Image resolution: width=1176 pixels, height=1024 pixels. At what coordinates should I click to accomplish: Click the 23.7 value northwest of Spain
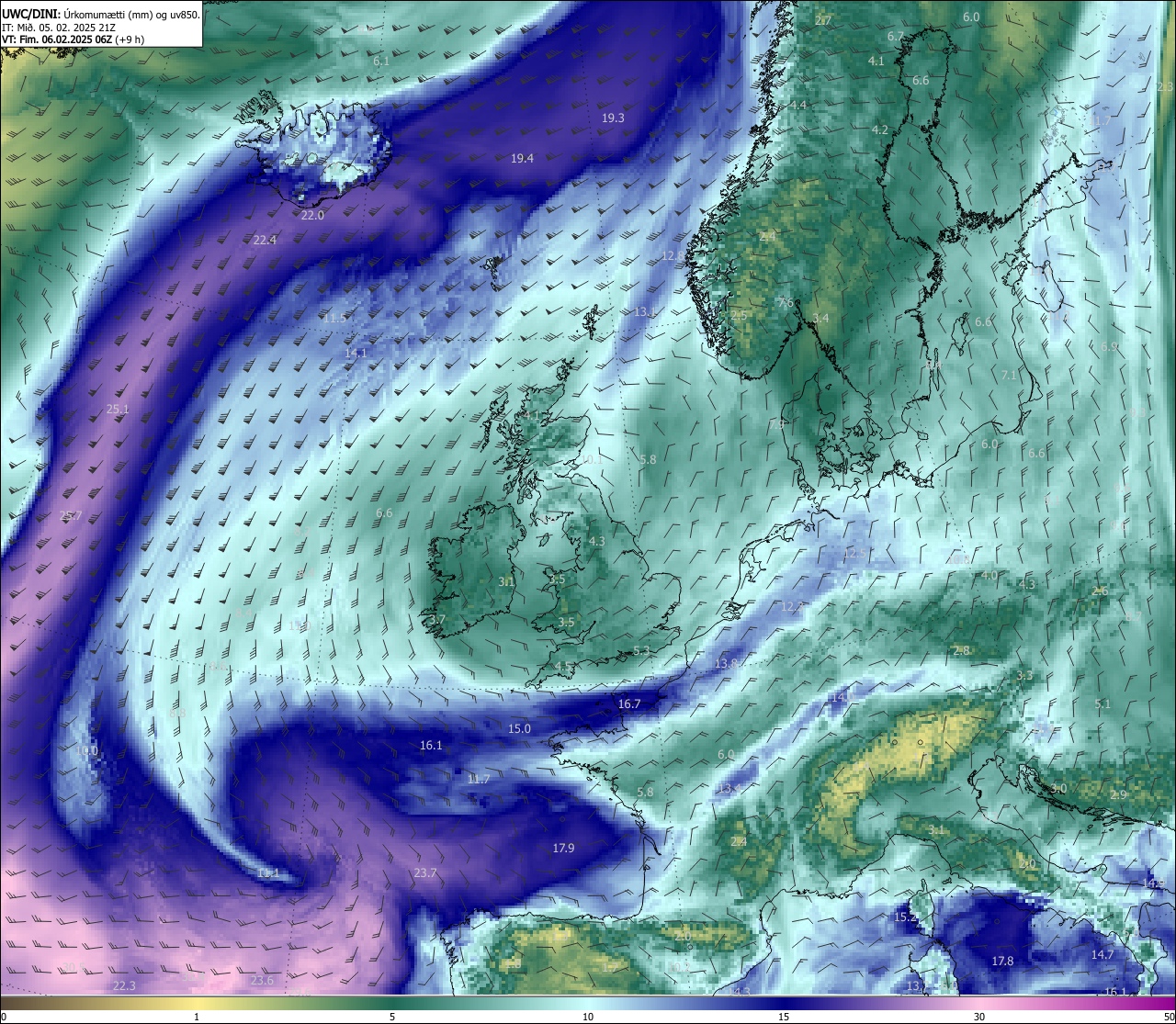424,872
